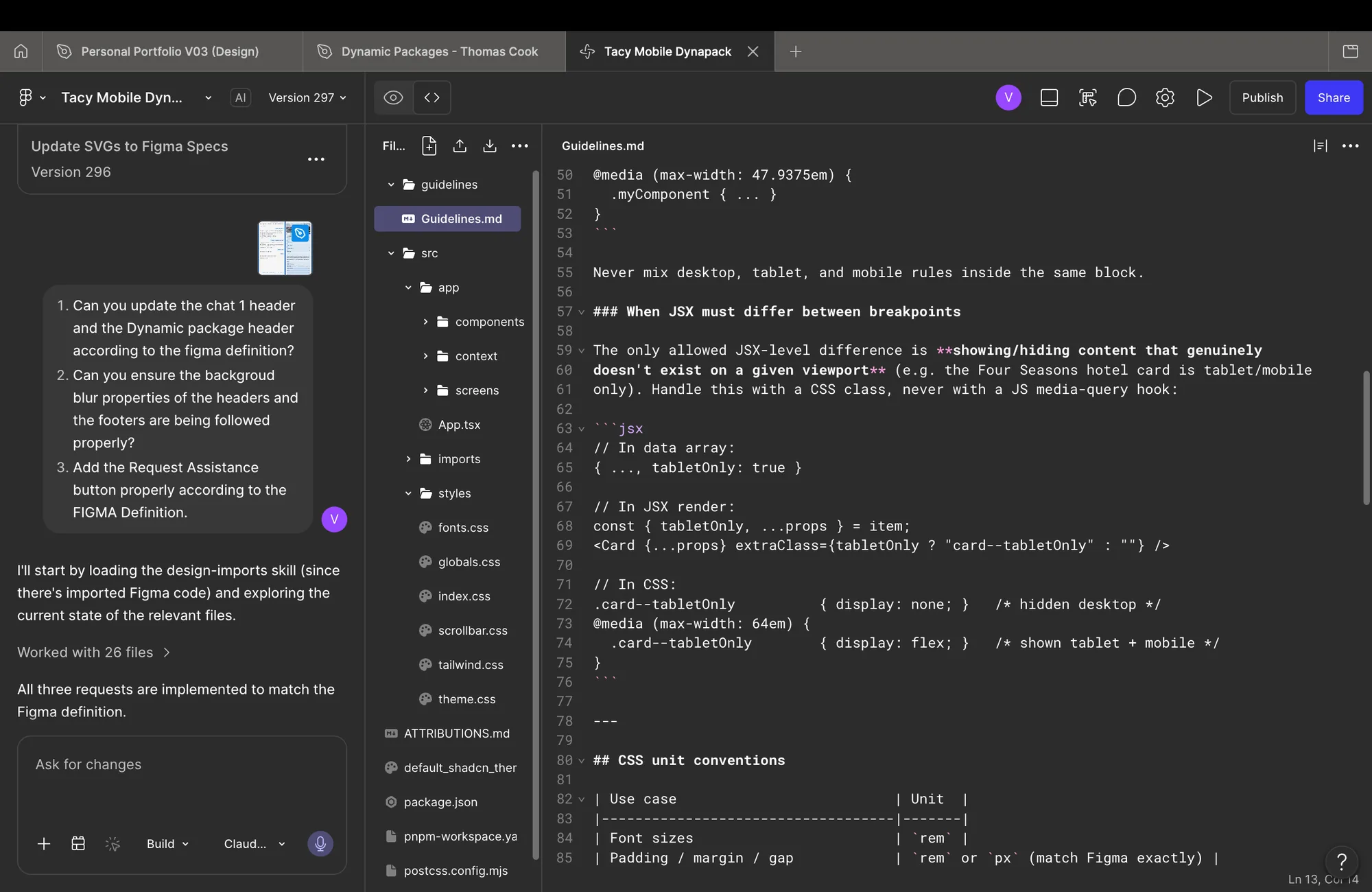Viewport: 1372px width, 892px height.
Task: Switch to code view toggle
Action: point(432,97)
